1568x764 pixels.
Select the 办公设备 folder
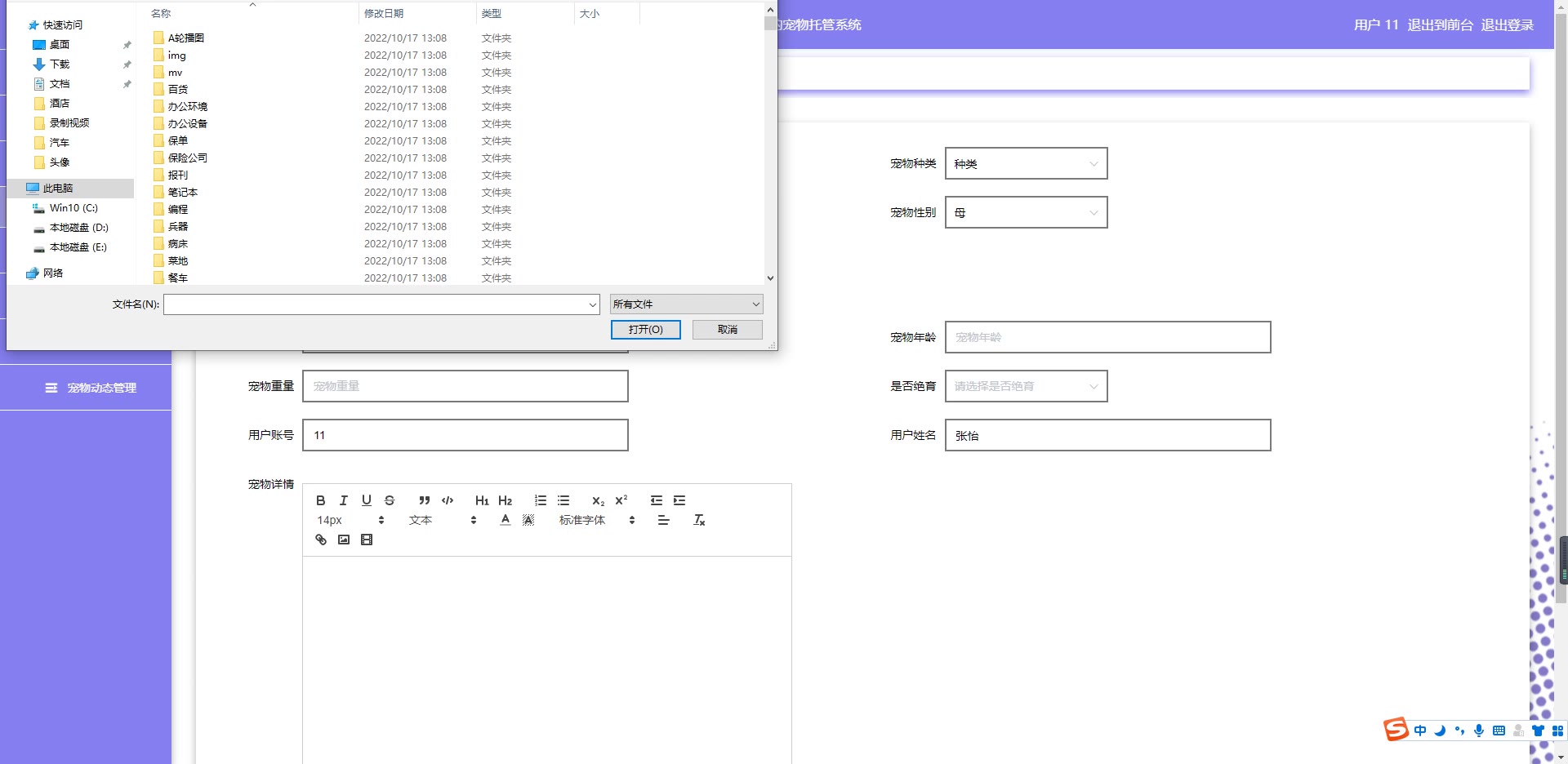click(x=188, y=124)
